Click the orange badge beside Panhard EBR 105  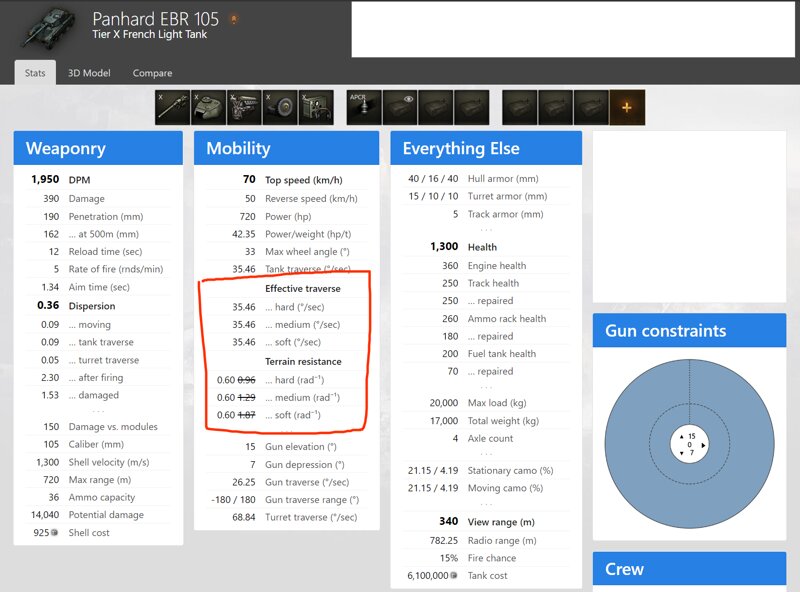coord(234,19)
